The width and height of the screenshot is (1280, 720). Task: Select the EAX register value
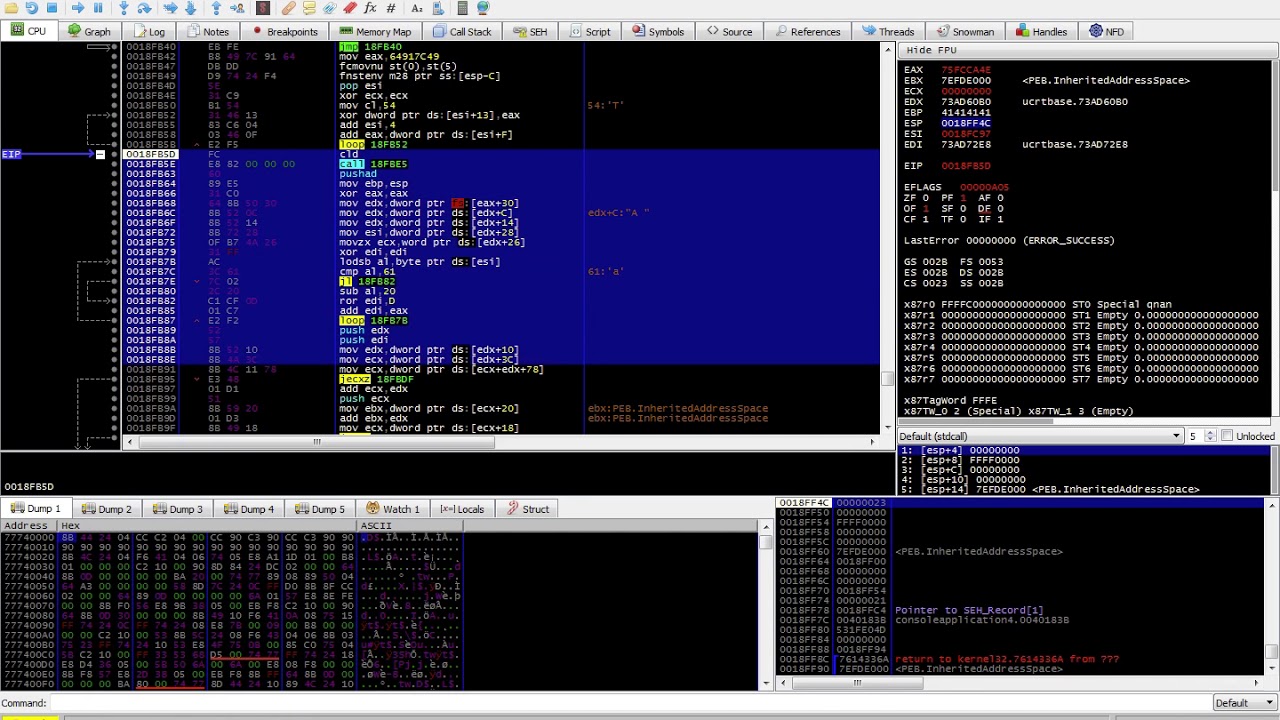coord(966,70)
